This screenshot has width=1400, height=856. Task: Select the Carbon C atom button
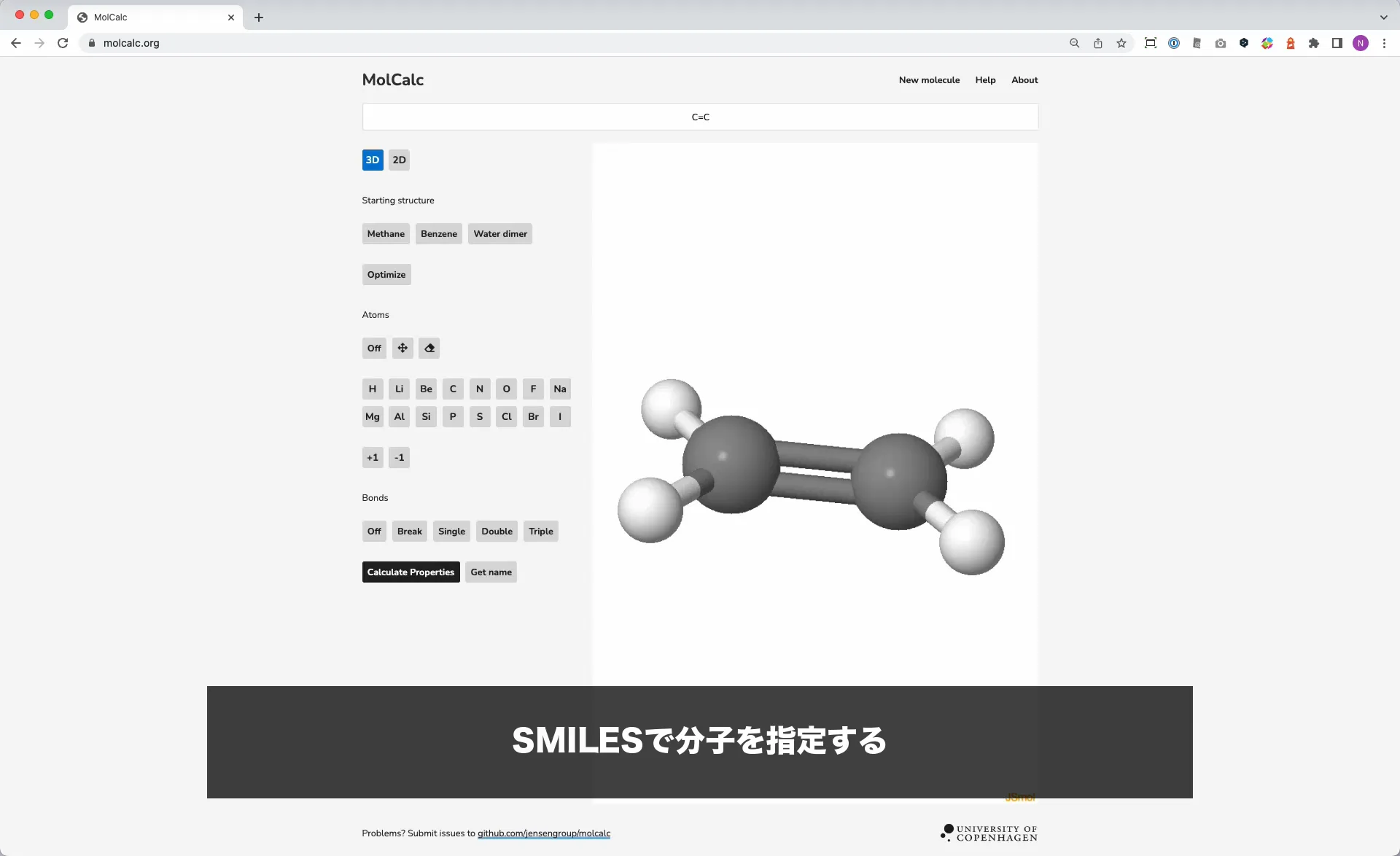(453, 389)
